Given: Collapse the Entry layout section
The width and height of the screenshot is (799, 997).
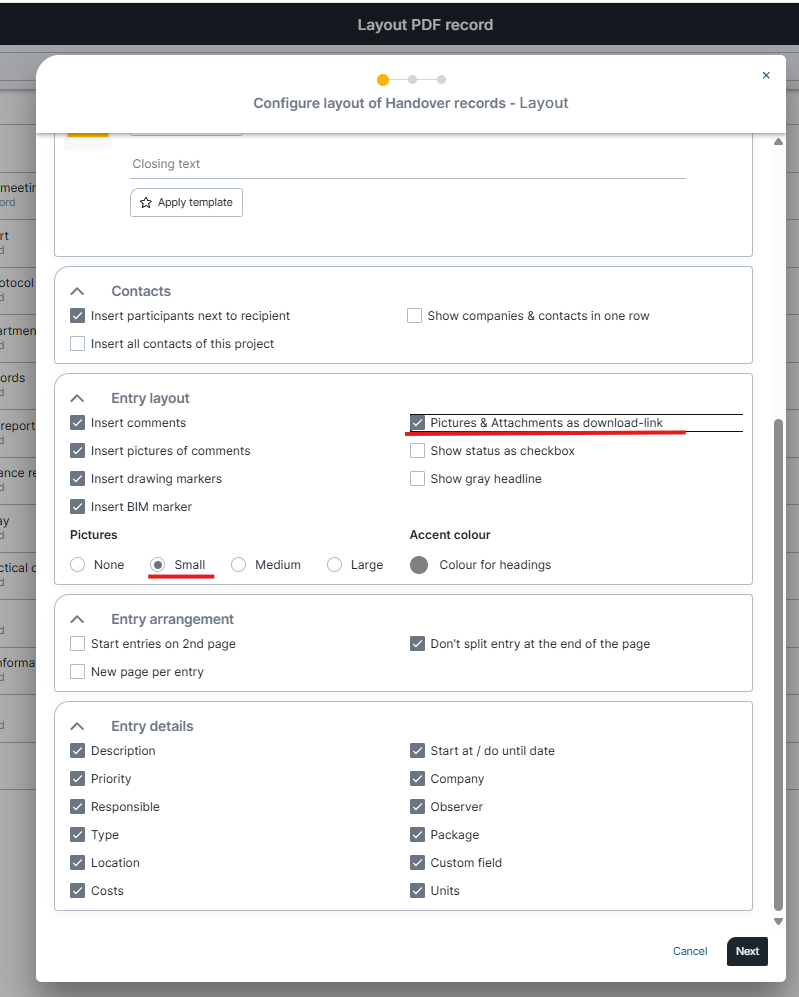Looking at the screenshot, I should 78,399.
